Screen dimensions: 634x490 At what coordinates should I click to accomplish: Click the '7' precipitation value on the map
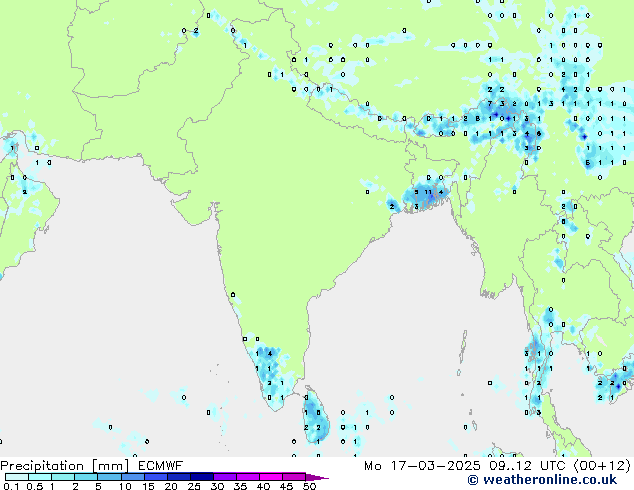(x=490, y=104)
